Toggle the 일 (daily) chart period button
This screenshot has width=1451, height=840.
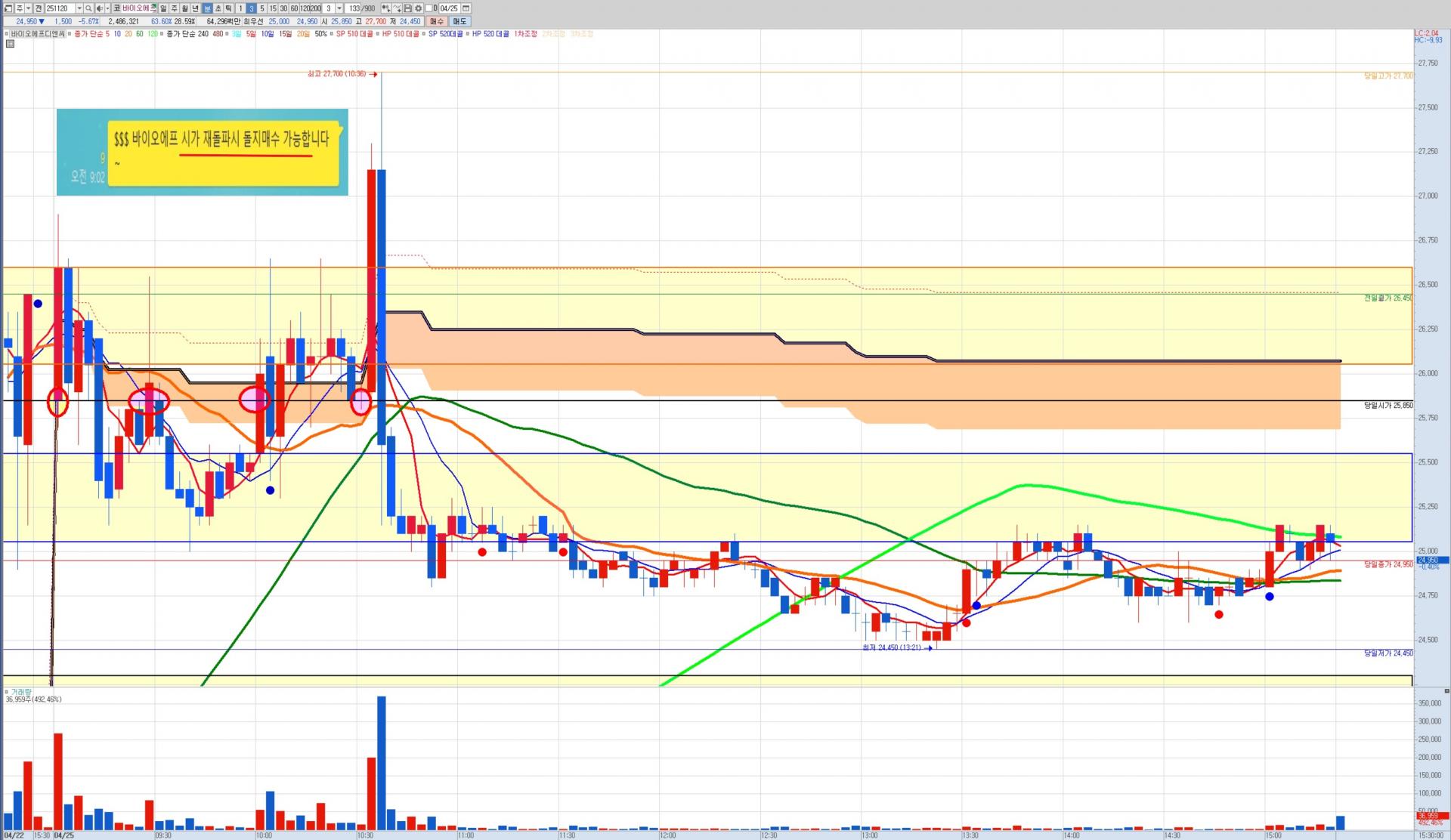tap(163, 8)
